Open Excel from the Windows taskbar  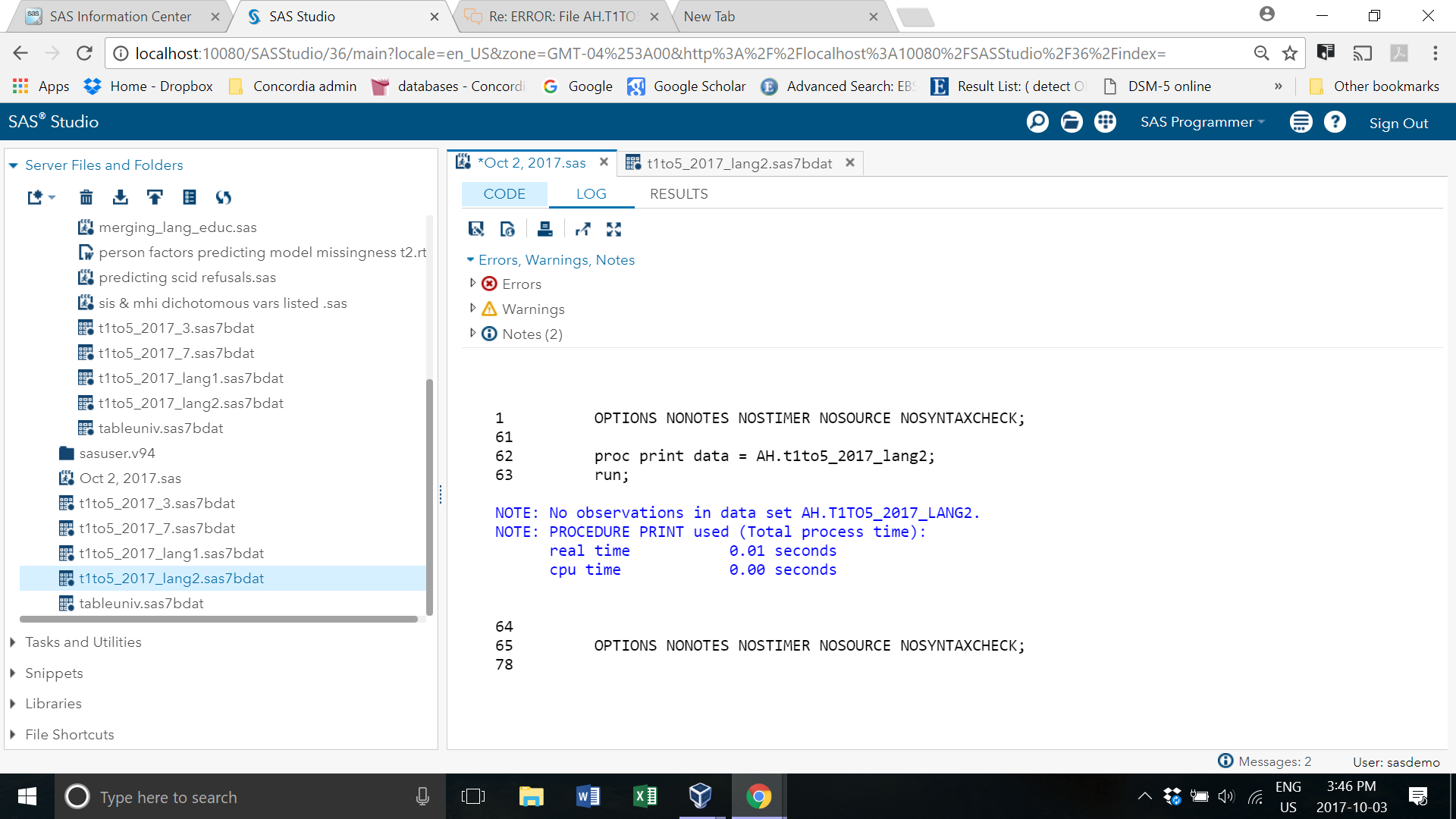[x=645, y=796]
